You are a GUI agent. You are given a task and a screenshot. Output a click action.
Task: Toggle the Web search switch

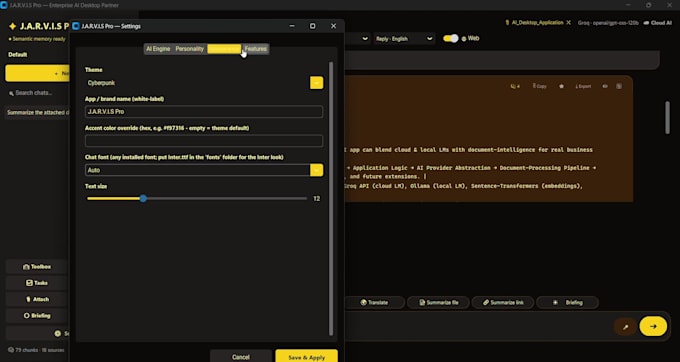tap(451, 39)
